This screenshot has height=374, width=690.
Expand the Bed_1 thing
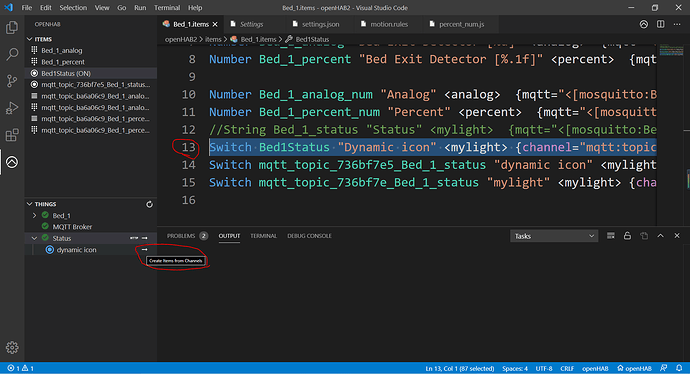[x=34, y=216]
